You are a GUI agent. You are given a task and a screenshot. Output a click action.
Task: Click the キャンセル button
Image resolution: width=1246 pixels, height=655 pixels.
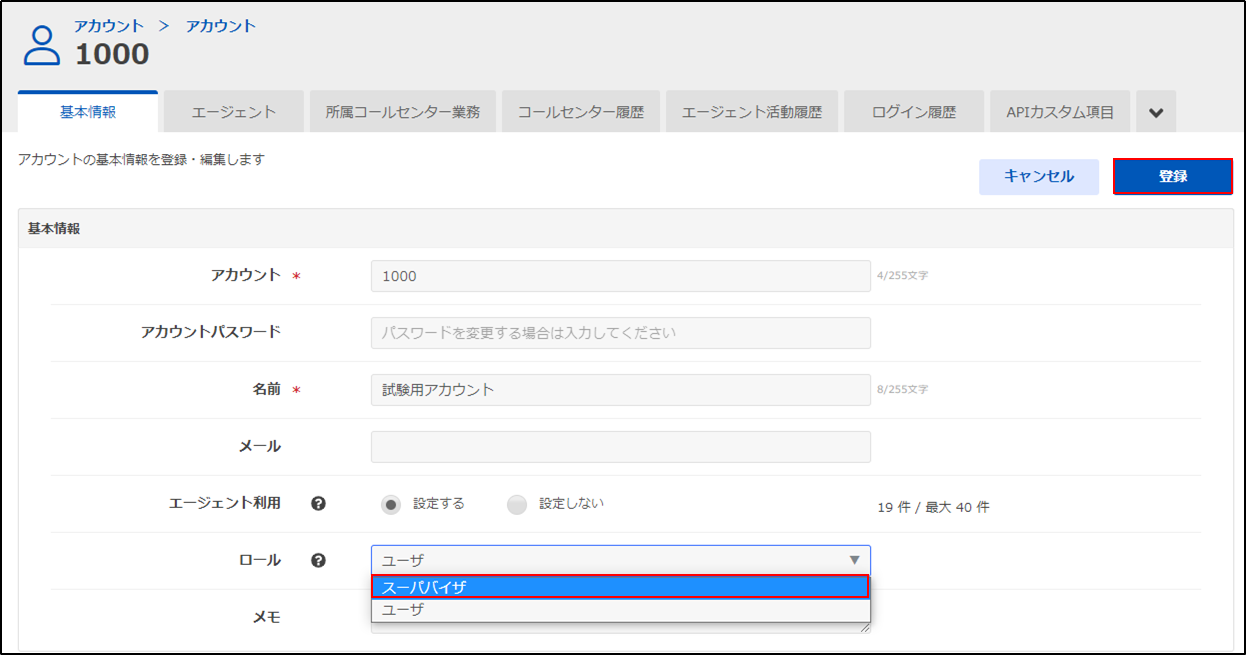[1039, 176]
